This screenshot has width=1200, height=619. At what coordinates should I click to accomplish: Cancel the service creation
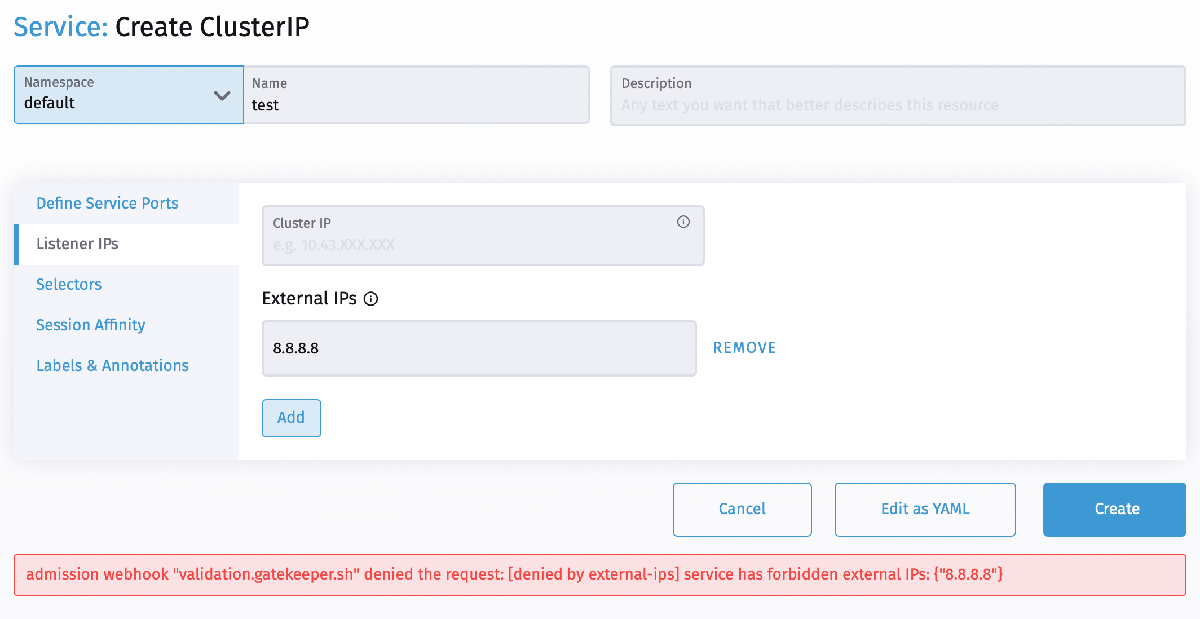(x=742, y=509)
